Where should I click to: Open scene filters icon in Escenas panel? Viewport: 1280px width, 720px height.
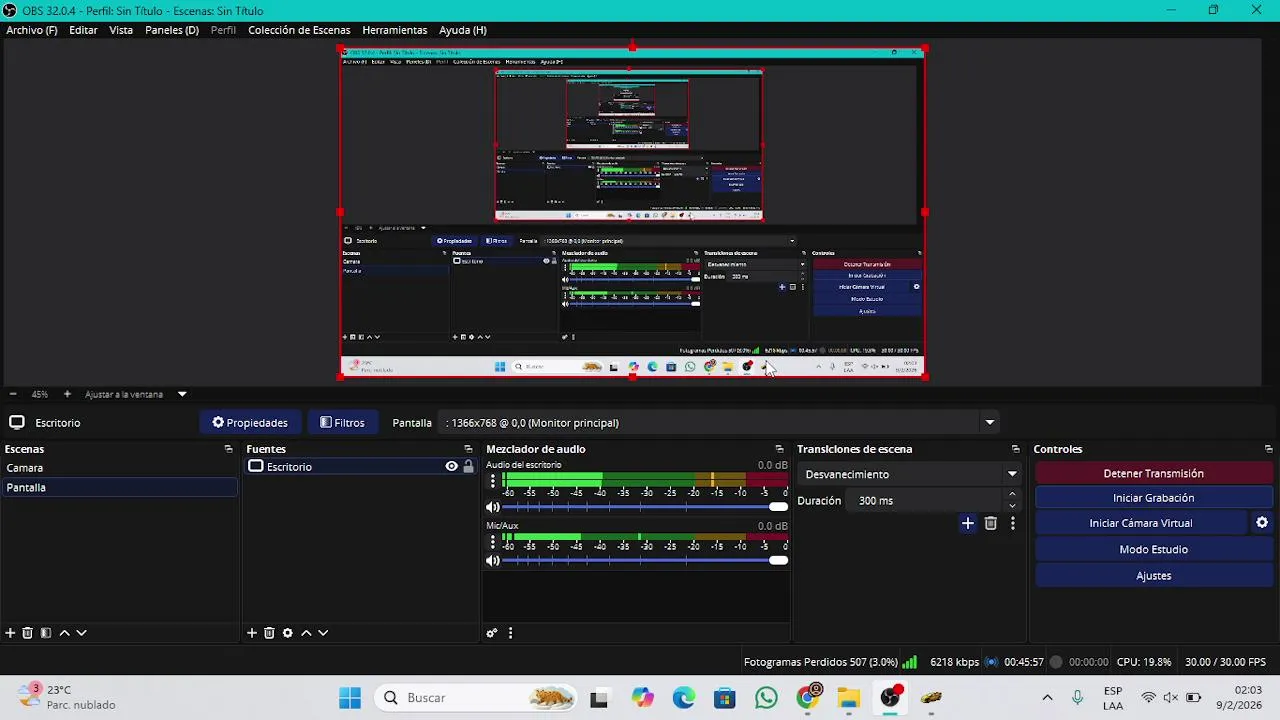pyautogui.click(x=46, y=633)
